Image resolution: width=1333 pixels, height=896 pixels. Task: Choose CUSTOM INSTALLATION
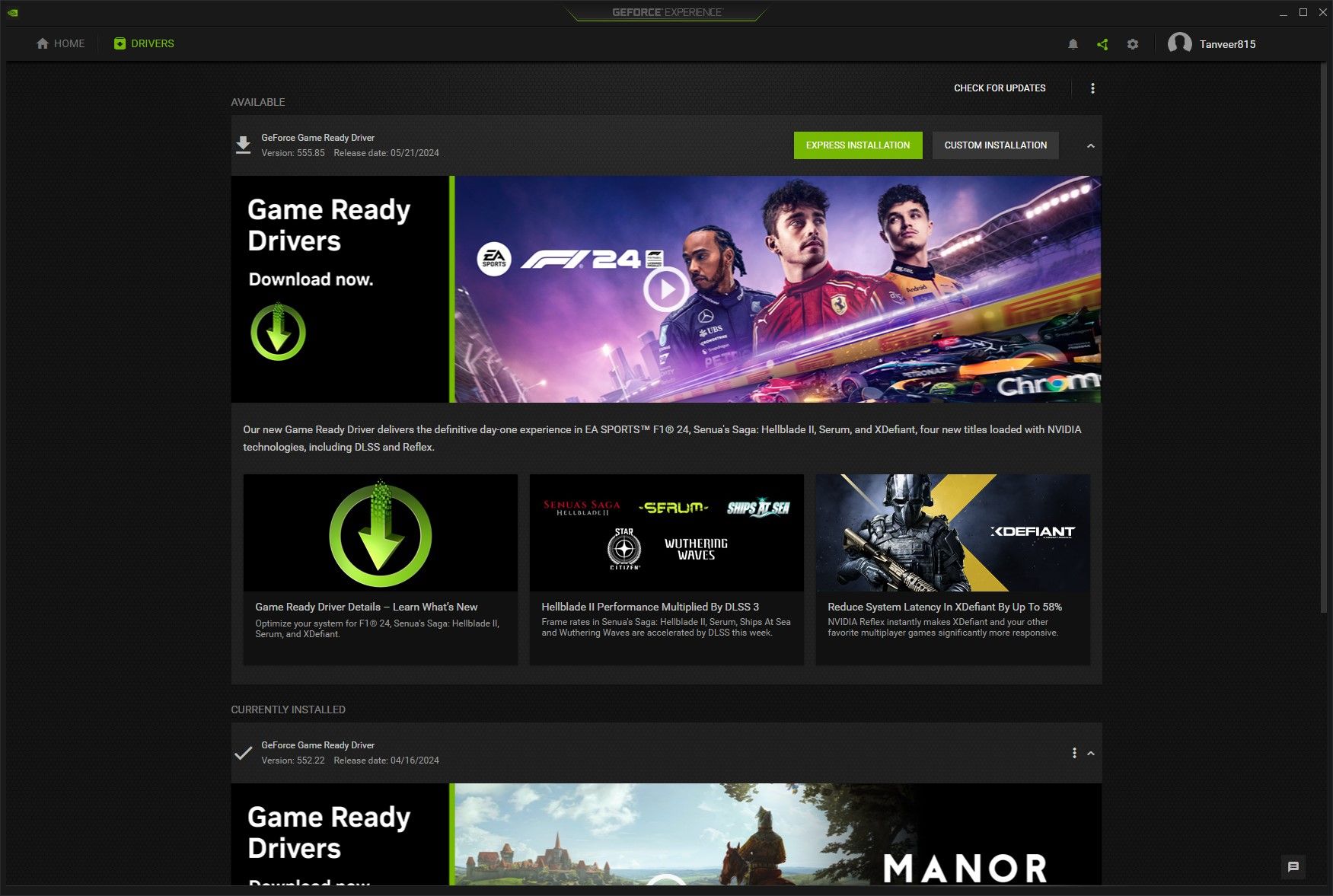(x=996, y=145)
